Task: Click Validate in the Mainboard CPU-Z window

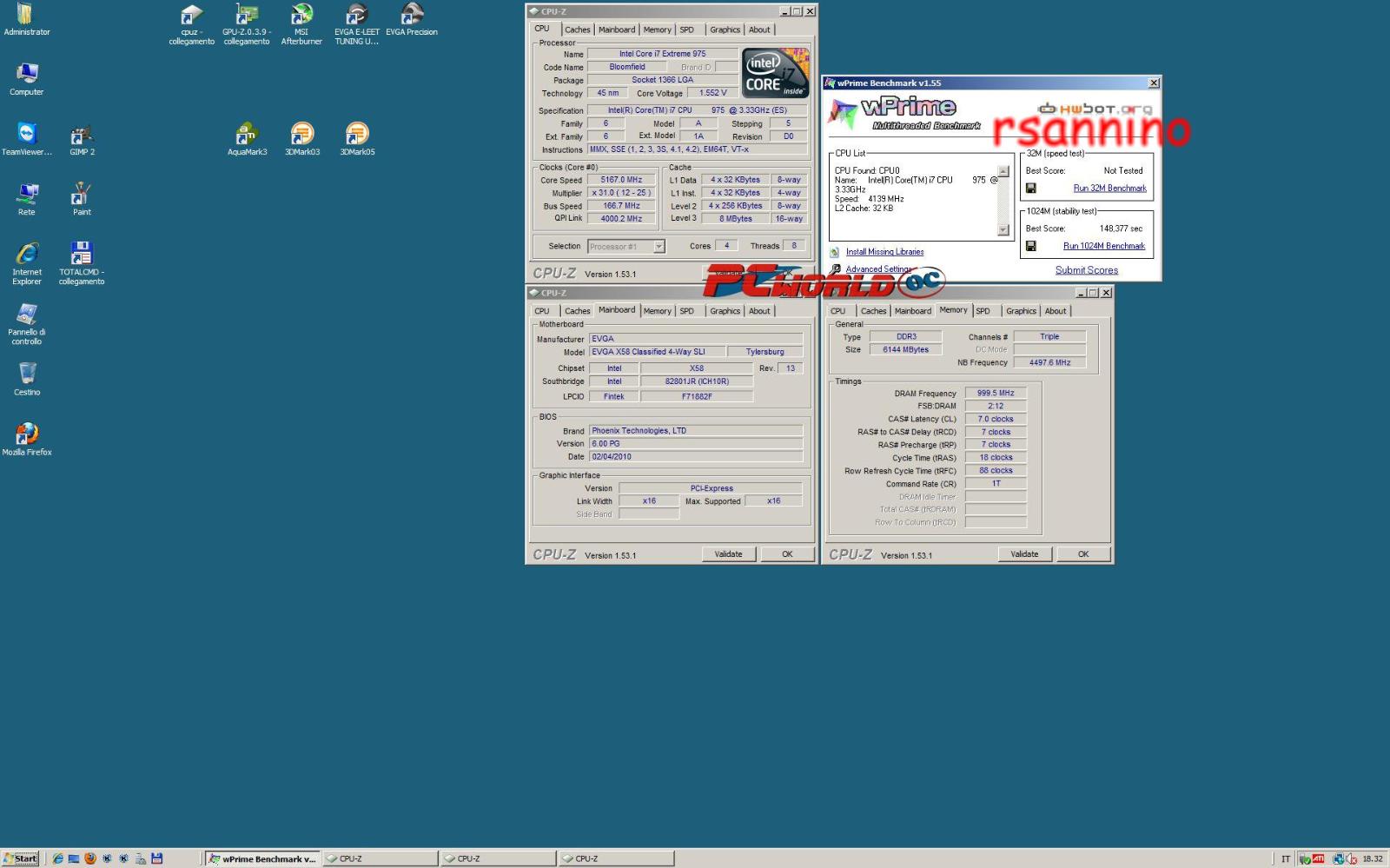Action: pyautogui.click(x=728, y=554)
